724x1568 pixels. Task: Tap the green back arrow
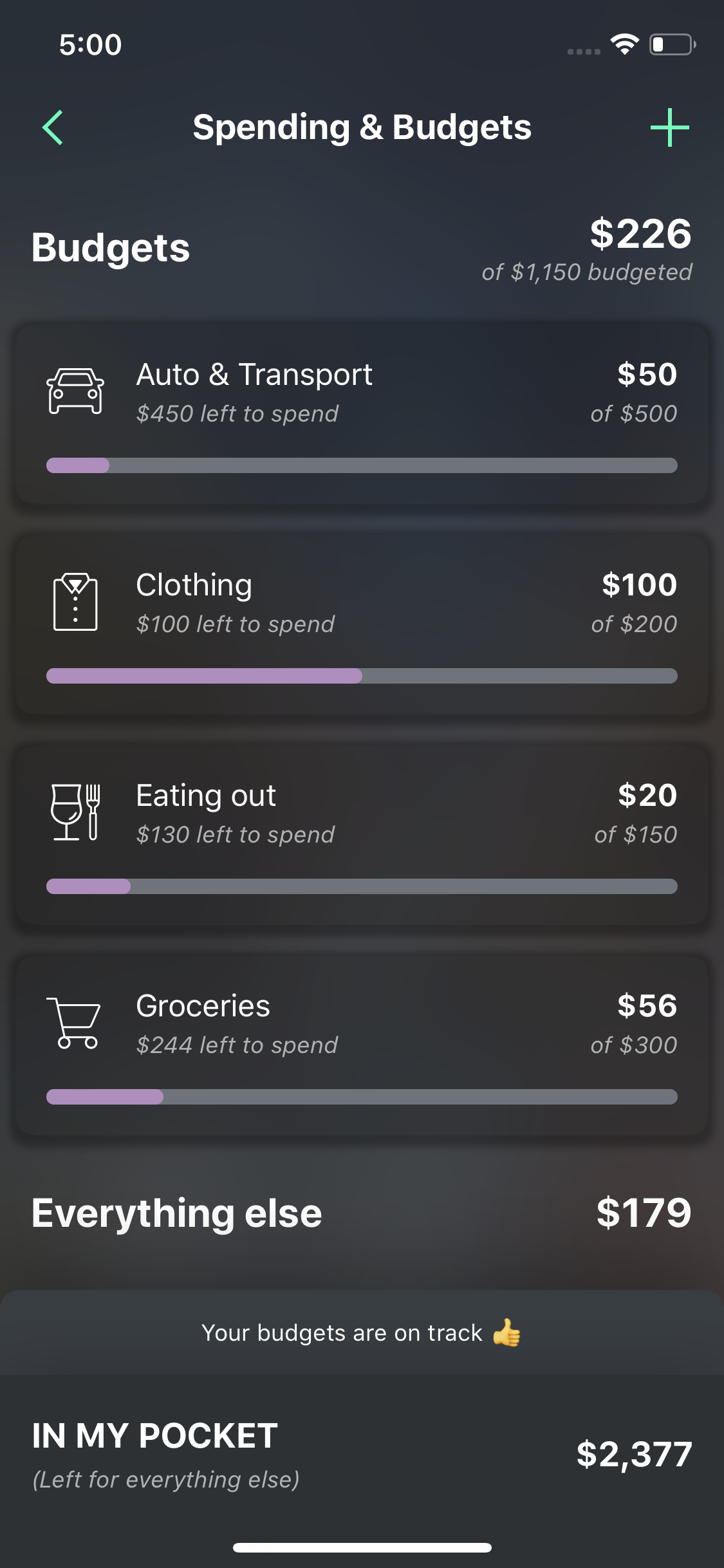pos(53,127)
